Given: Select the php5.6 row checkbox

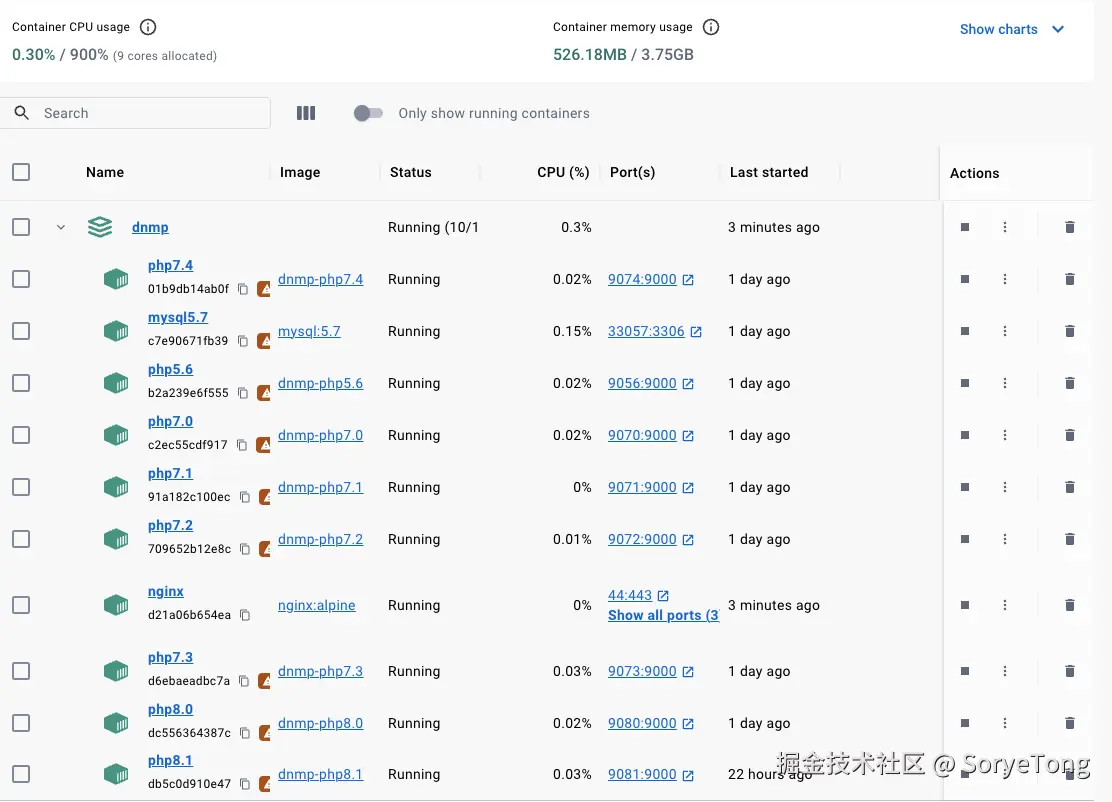Looking at the screenshot, I should pos(21,383).
